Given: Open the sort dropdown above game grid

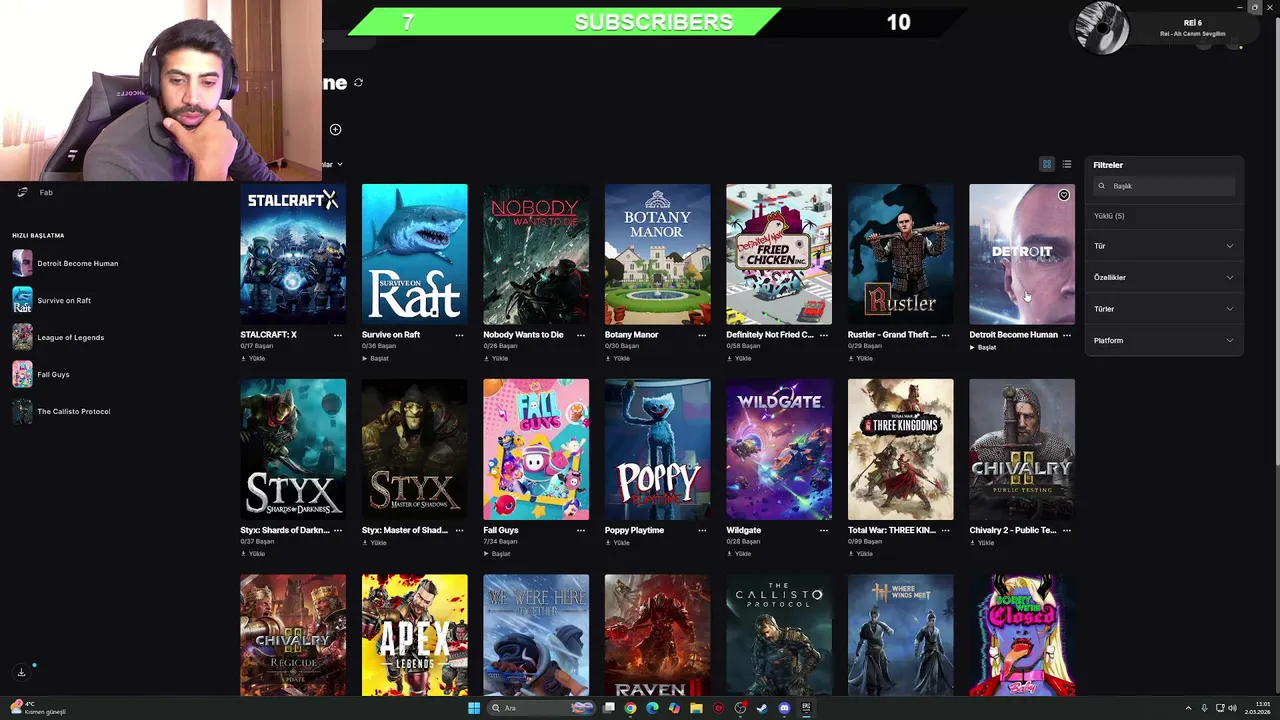Looking at the screenshot, I should [333, 164].
